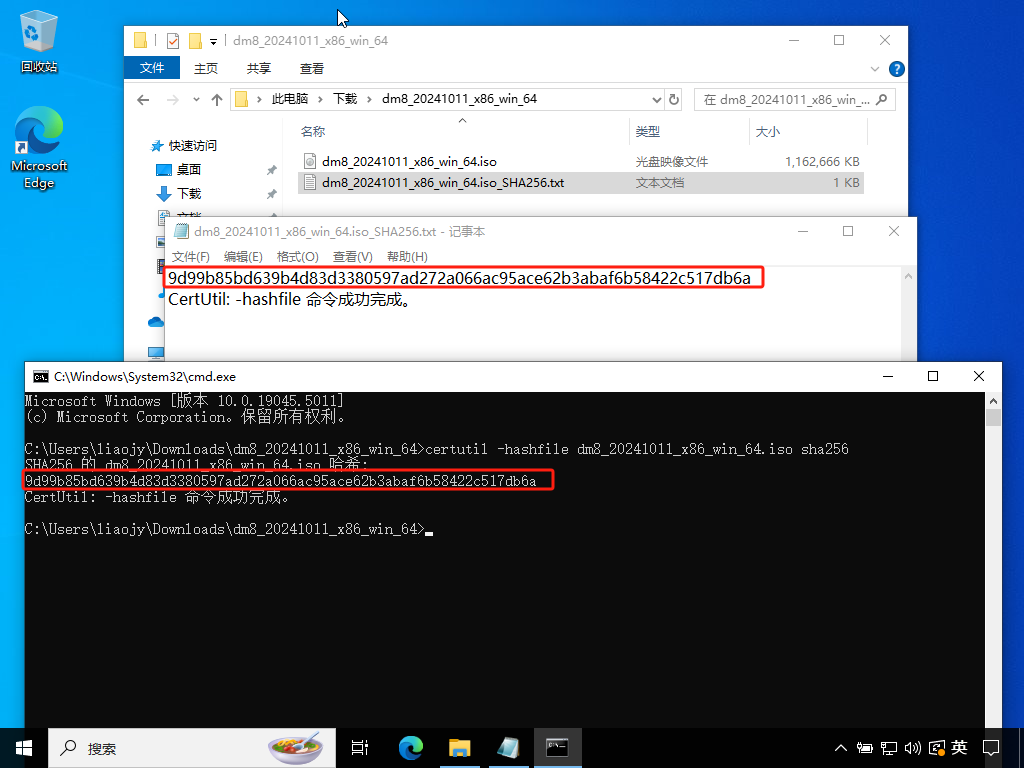Click 下载 in the address breadcrumb
This screenshot has width=1024, height=768.
pos(345,99)
